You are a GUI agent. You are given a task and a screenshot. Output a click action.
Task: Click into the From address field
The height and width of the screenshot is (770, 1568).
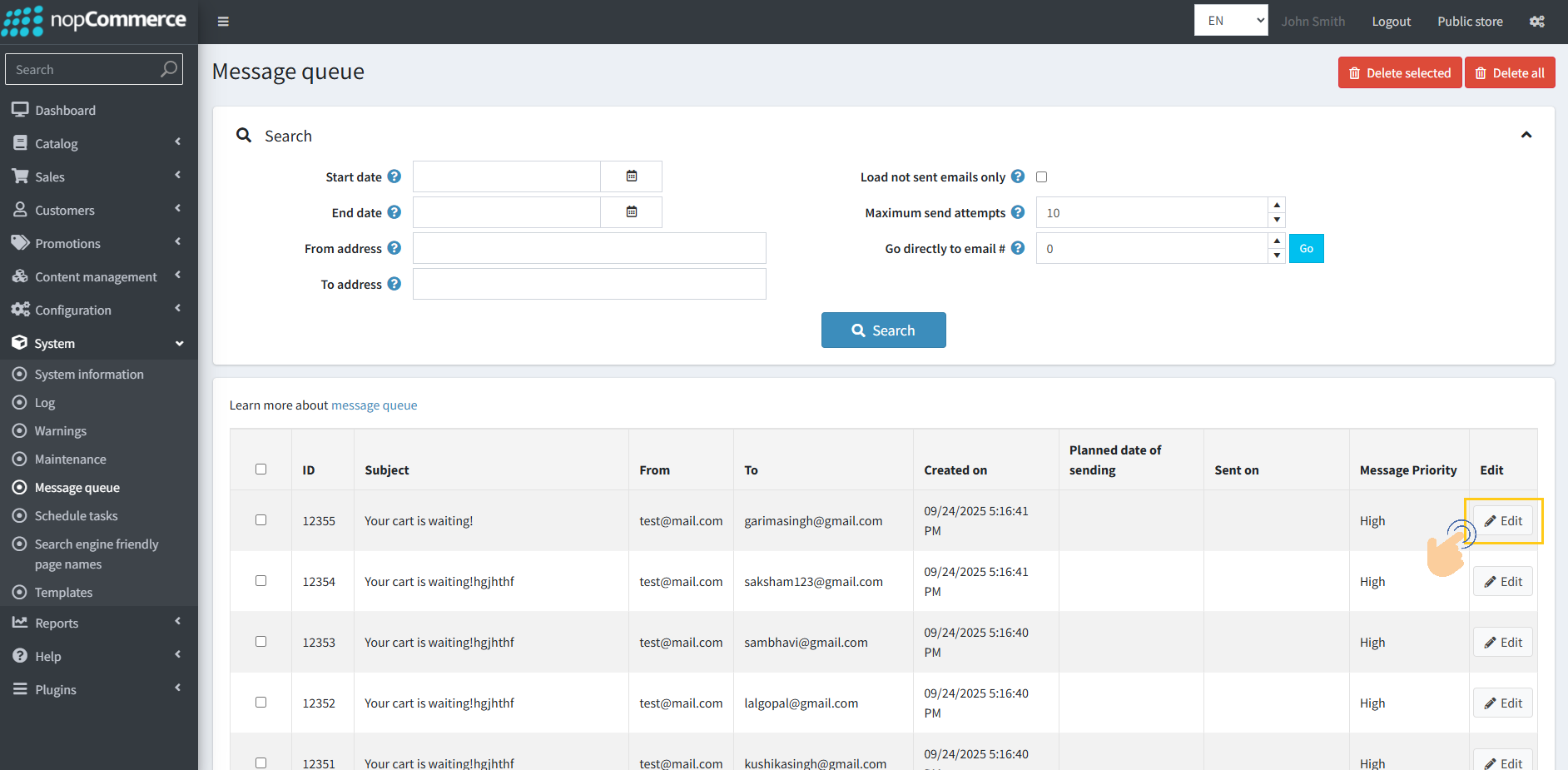589,248
